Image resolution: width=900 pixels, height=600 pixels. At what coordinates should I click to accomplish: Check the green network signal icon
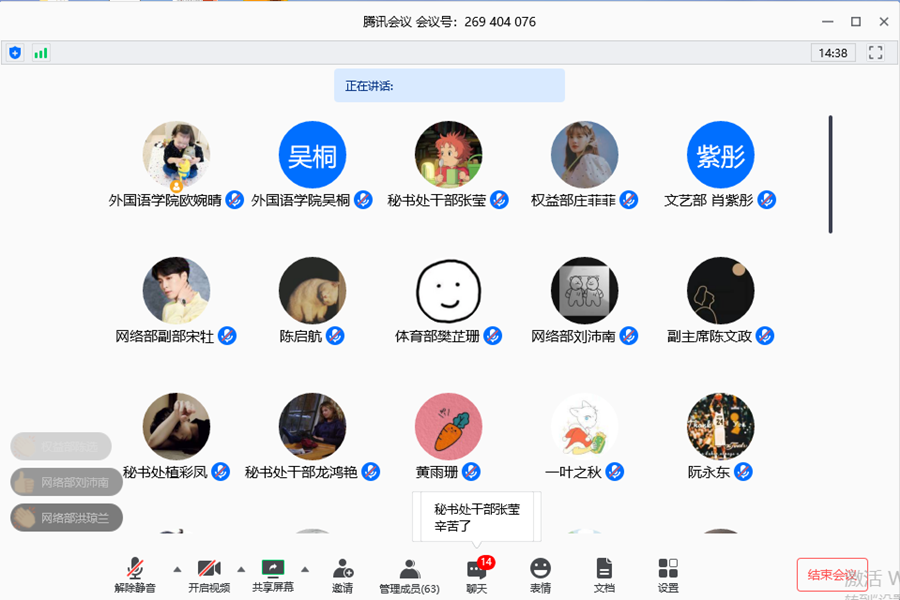click(x=41, y=53)
